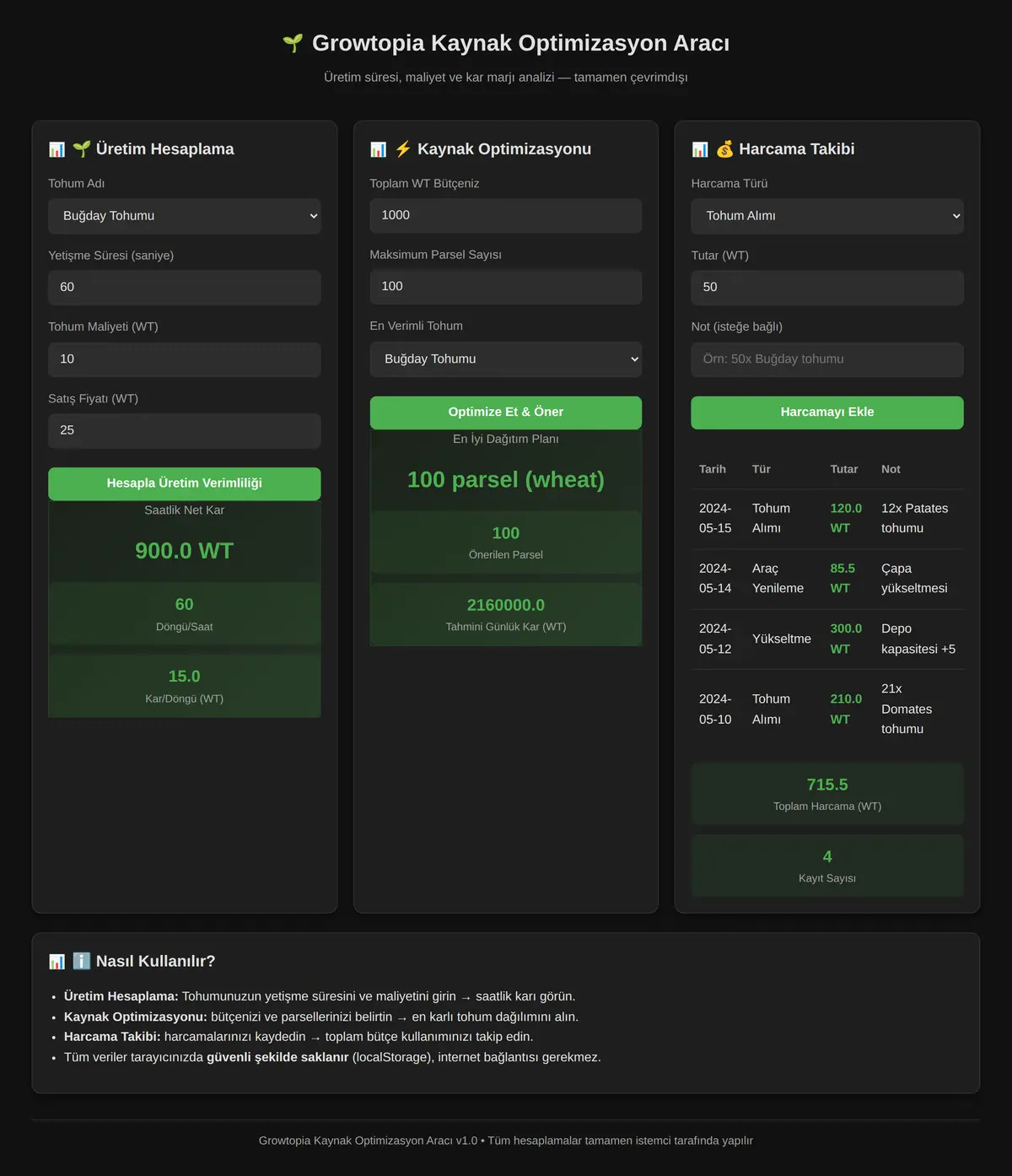Focus the Tohum Maliyeti (WT) field

[x=185, y=359]
